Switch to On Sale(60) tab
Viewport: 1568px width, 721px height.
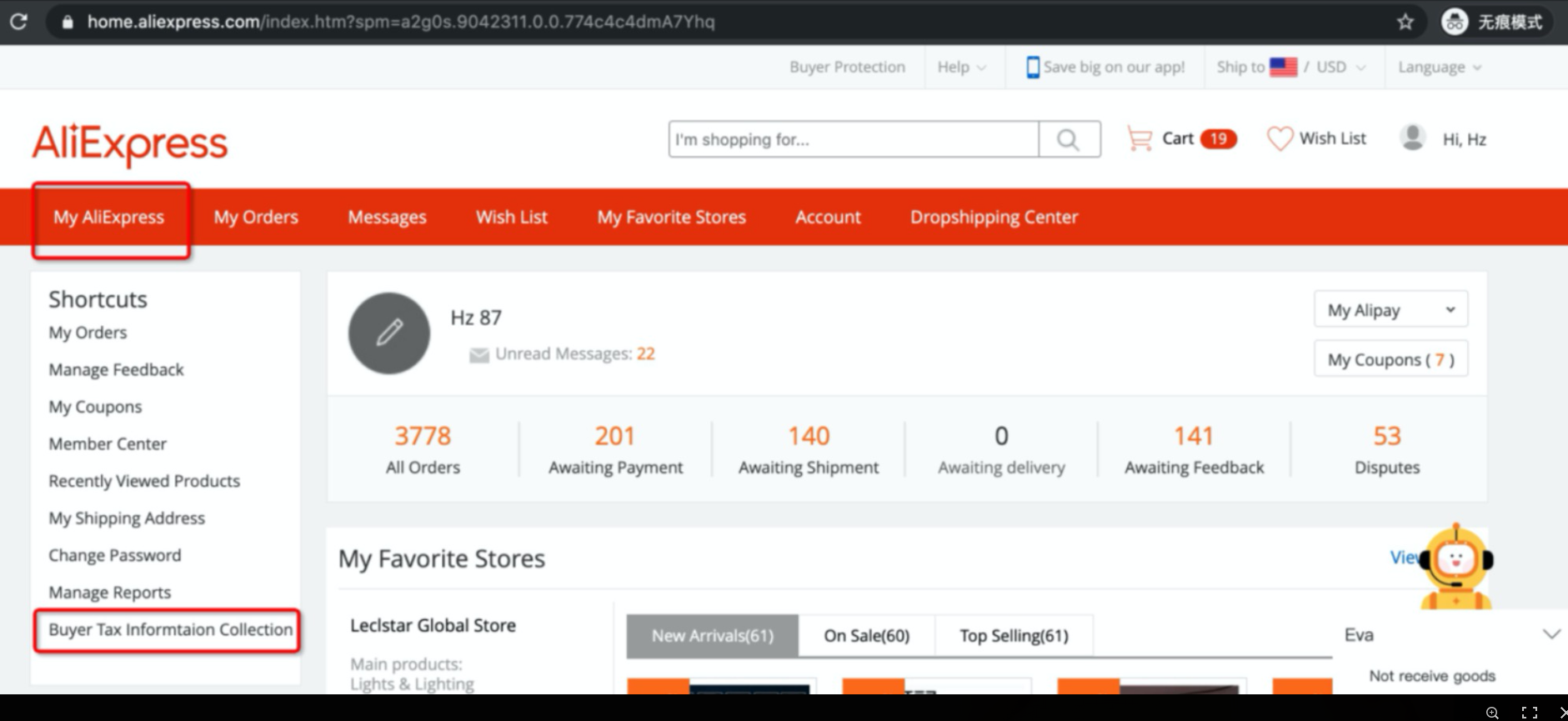click(867, 636)
